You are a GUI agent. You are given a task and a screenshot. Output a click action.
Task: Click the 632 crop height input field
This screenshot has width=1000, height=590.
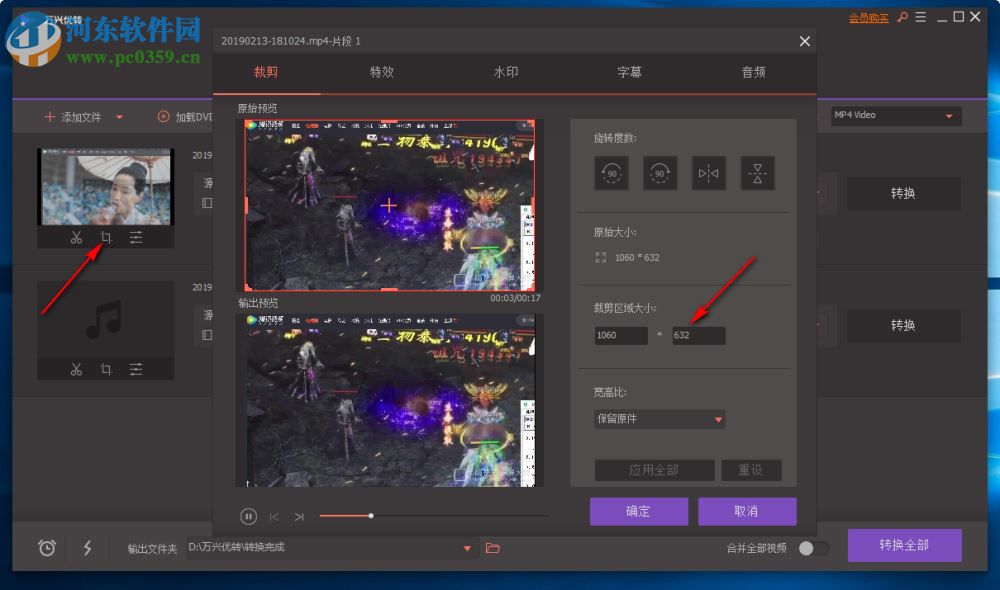698,335
